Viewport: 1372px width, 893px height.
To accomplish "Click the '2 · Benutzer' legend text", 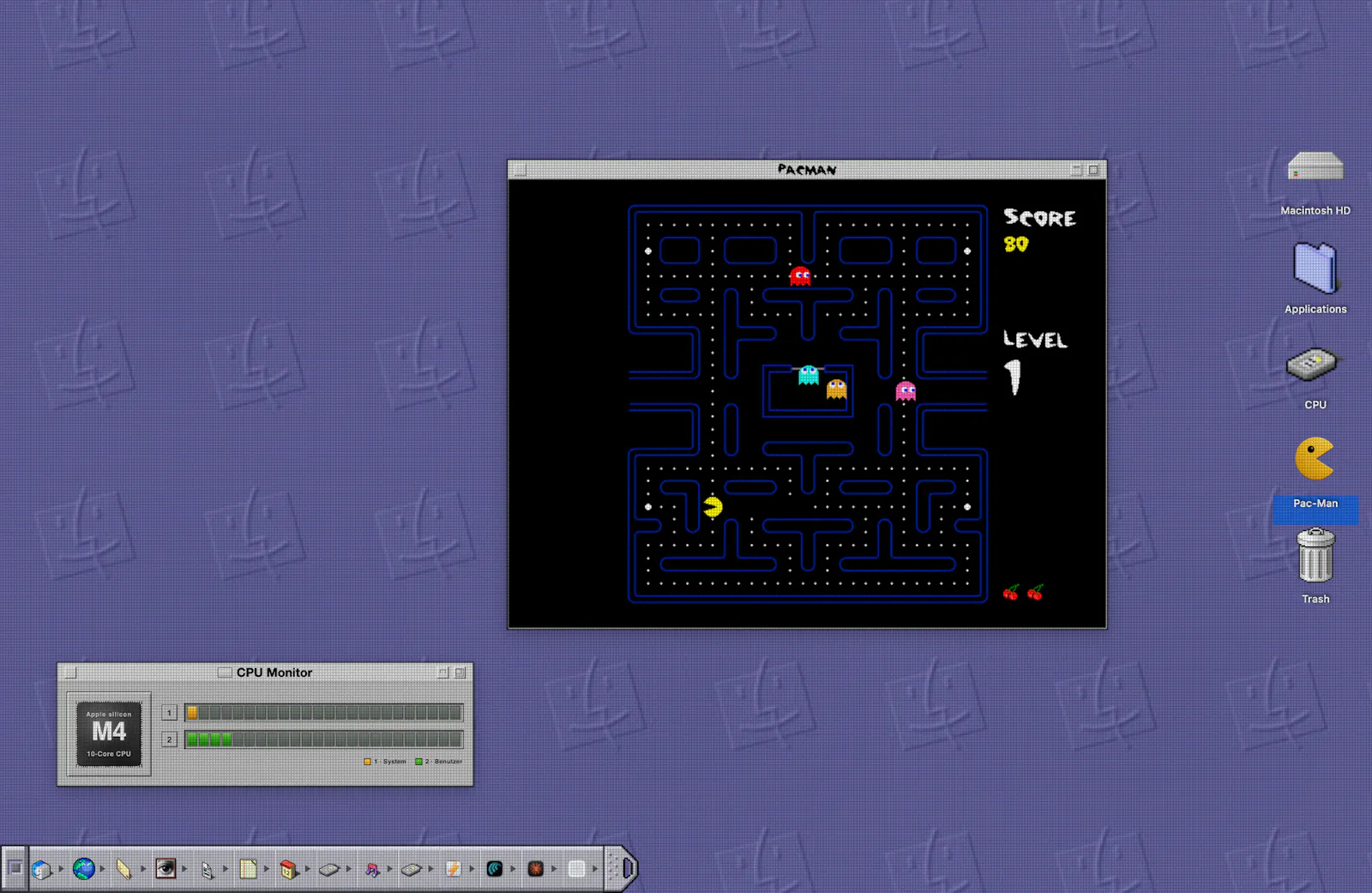I will point(443,762).
